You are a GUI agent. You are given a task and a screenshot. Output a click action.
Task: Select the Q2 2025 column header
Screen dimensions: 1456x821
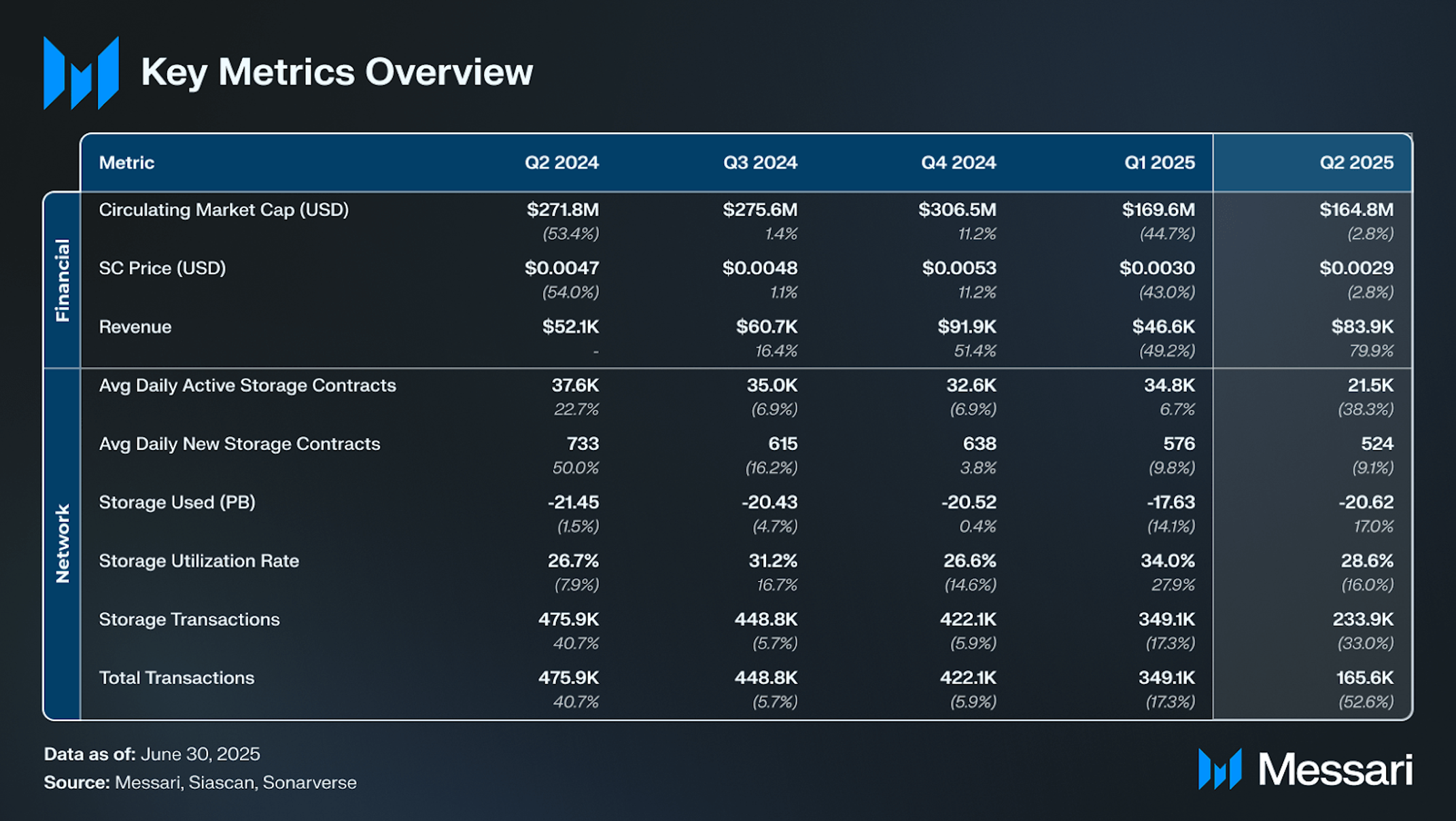(1356, 162)
